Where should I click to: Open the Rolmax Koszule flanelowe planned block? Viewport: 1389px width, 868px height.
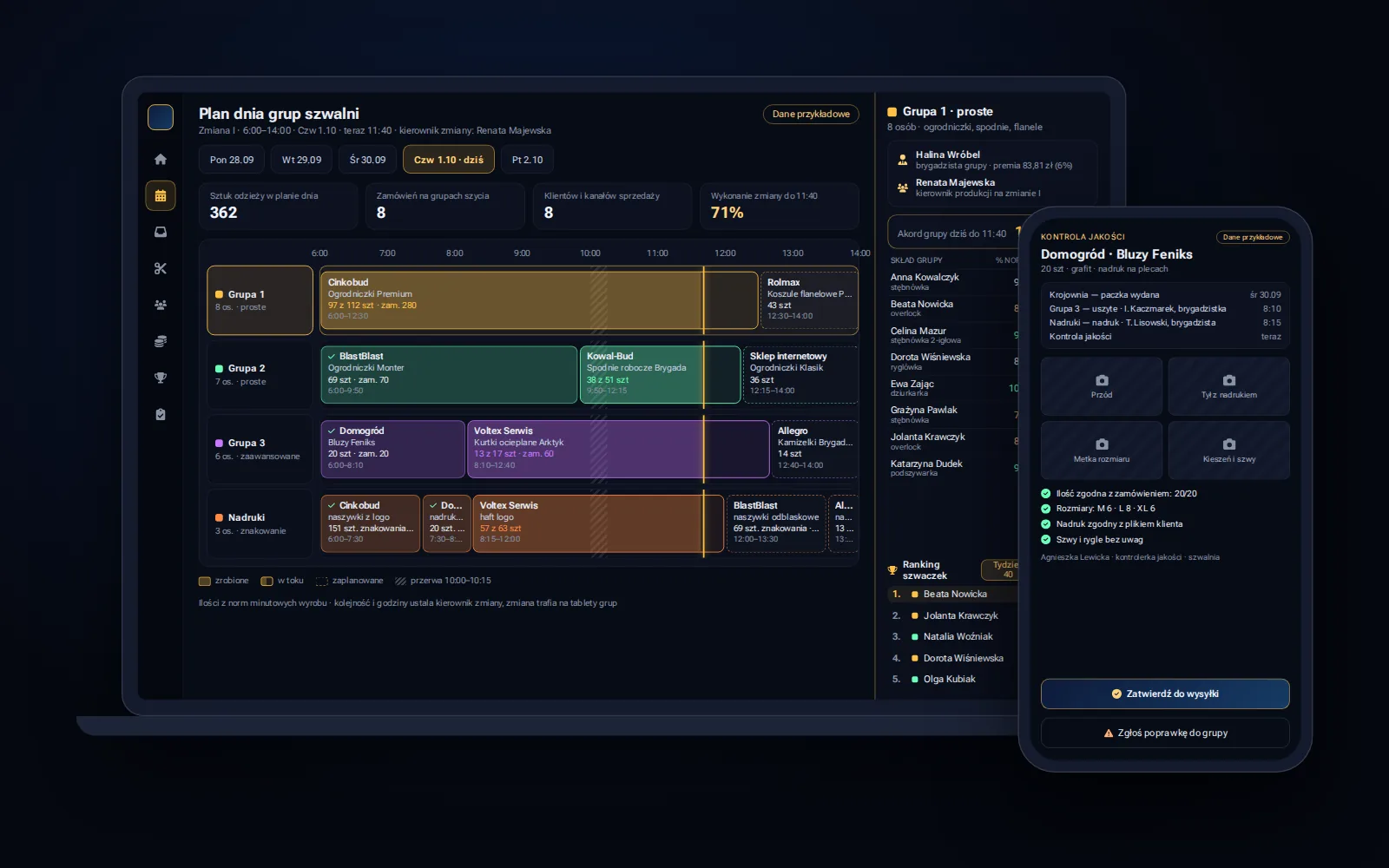click(809, 300)
